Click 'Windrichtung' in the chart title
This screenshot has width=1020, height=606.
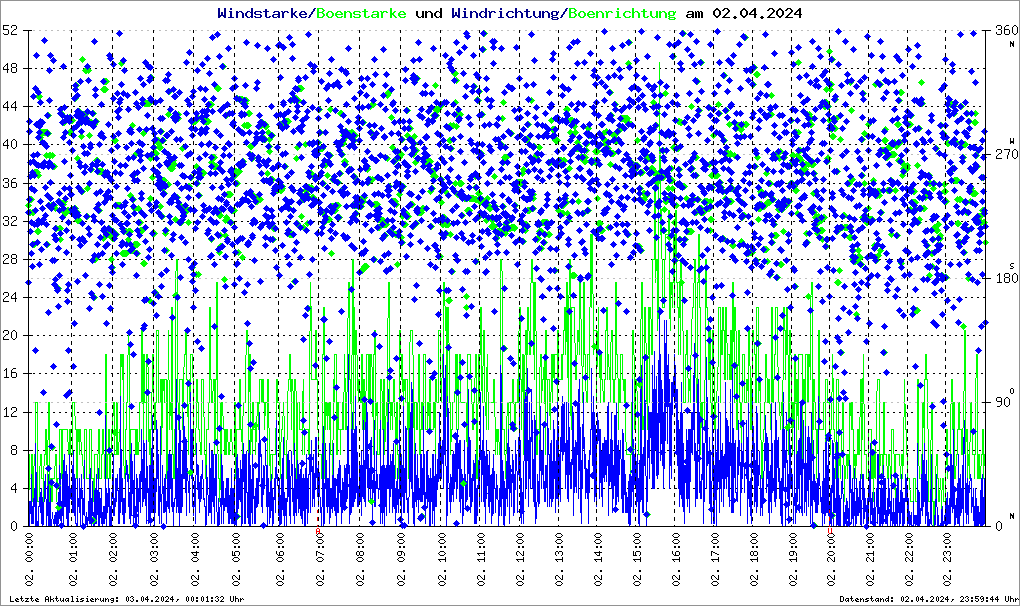504,13
